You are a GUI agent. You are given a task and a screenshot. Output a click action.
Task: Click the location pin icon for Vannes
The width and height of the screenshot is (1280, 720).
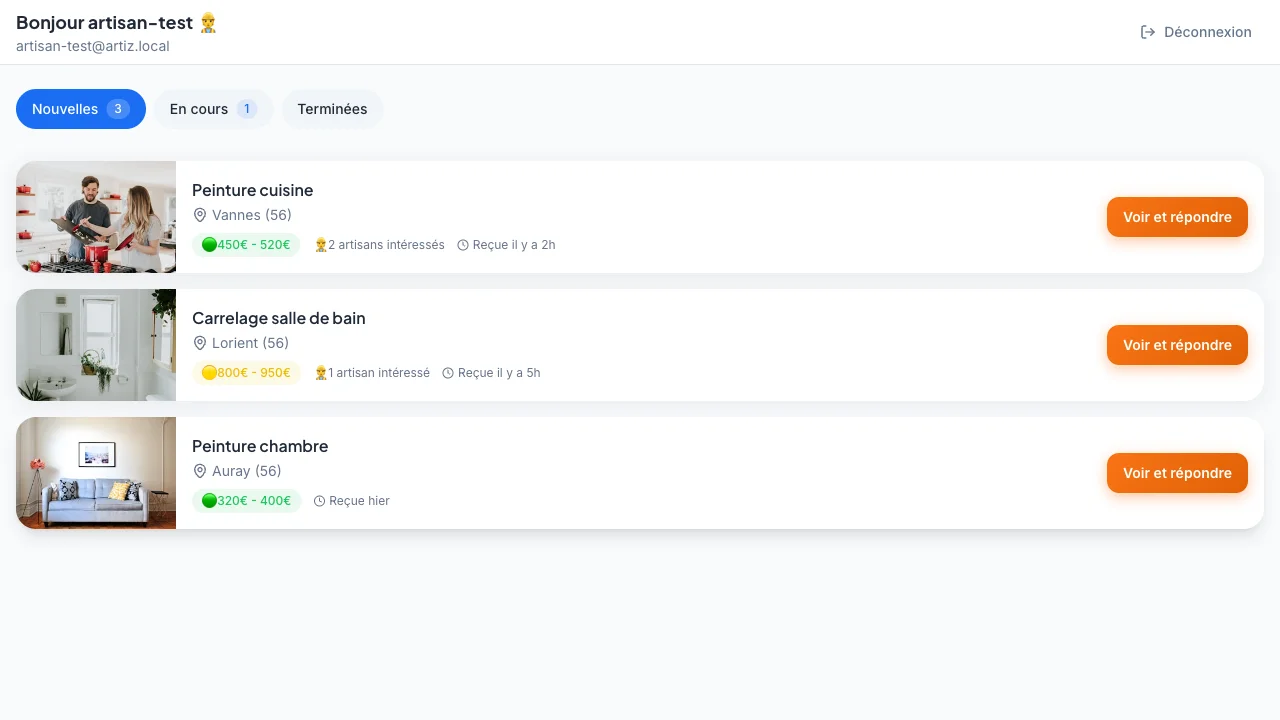[x=200, y=215]
